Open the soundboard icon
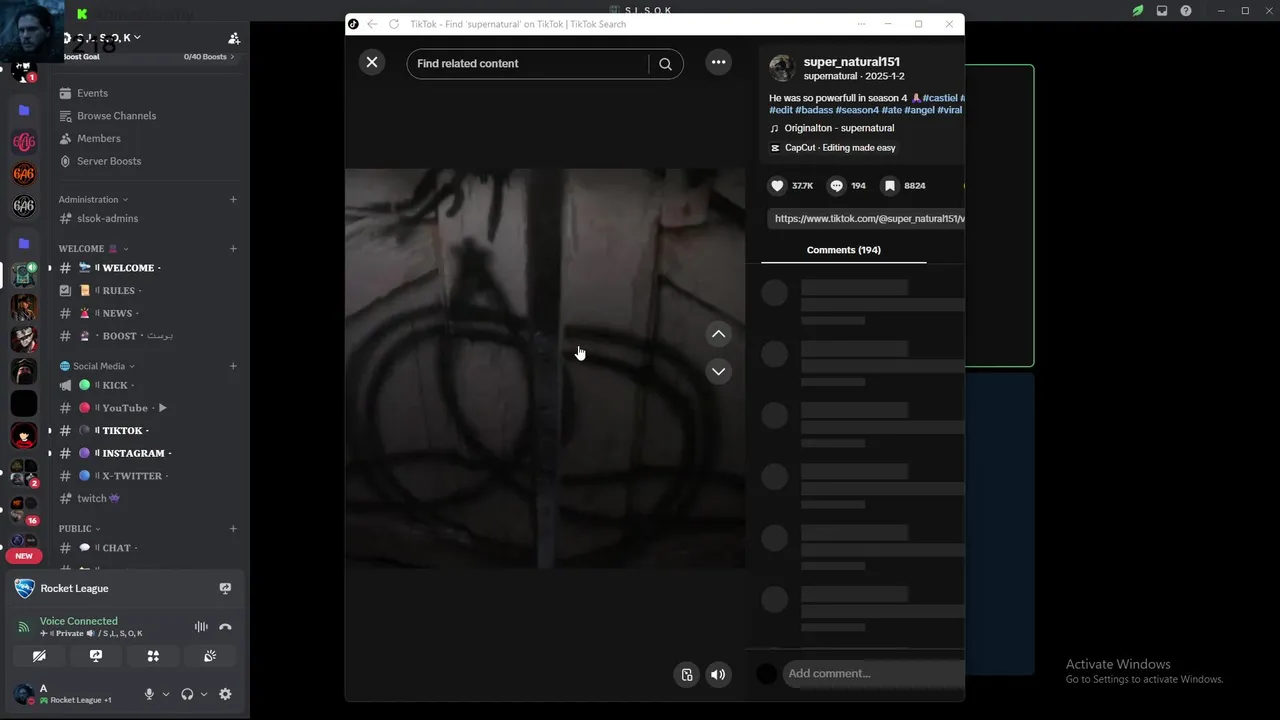 point(210,656)
